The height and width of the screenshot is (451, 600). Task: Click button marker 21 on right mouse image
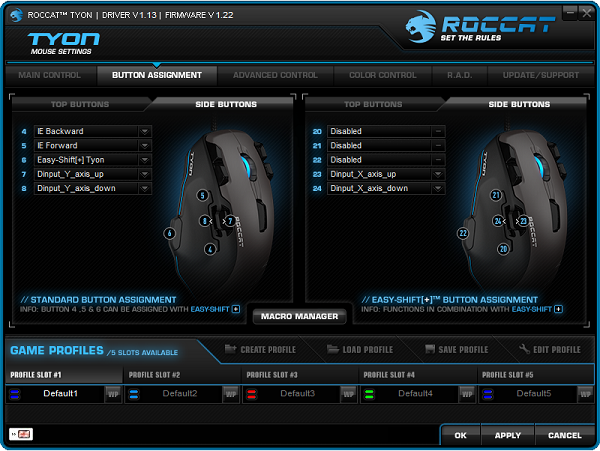[x=496, y=195]
